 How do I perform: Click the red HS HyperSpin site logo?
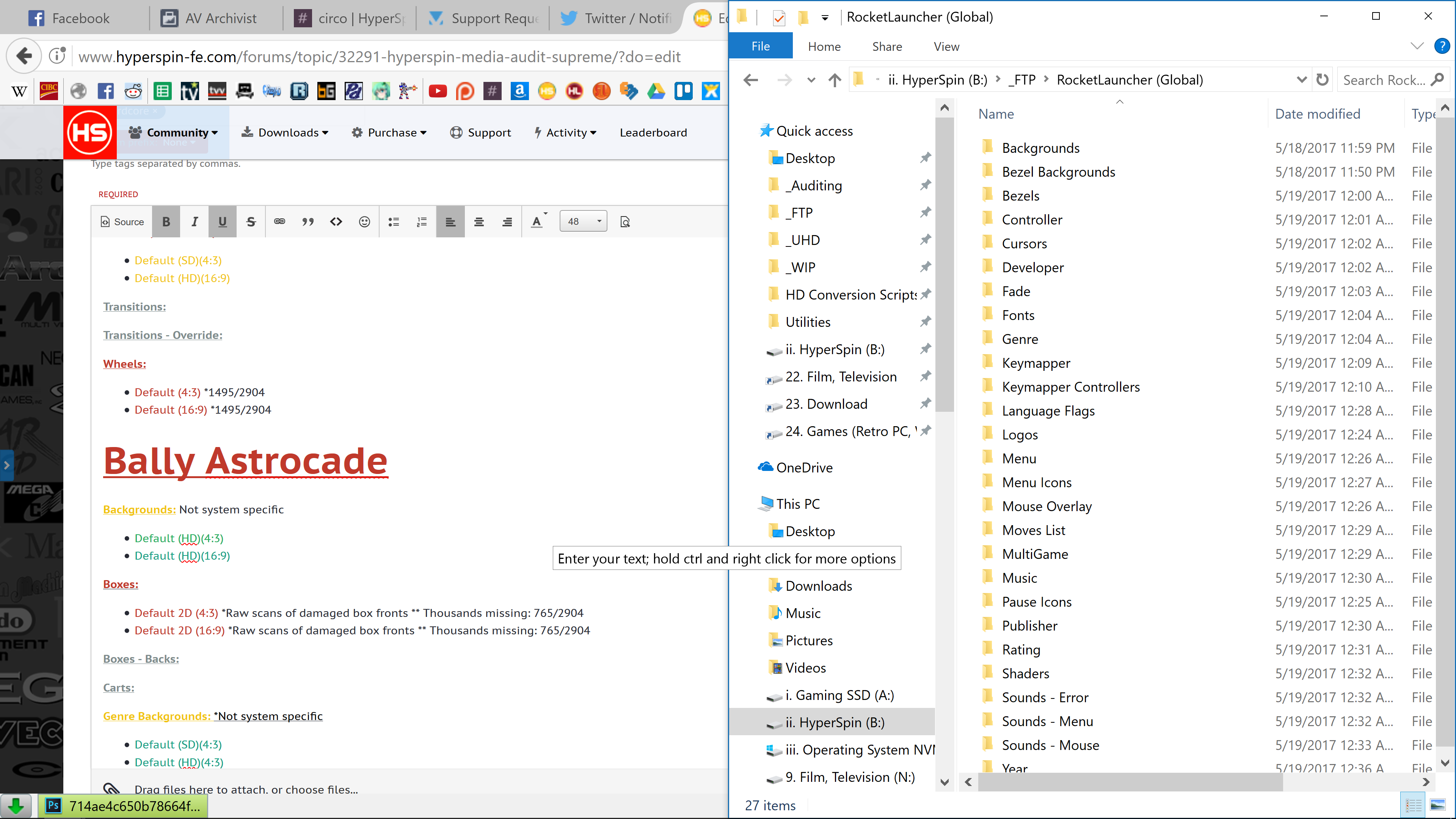click(90, 132)
